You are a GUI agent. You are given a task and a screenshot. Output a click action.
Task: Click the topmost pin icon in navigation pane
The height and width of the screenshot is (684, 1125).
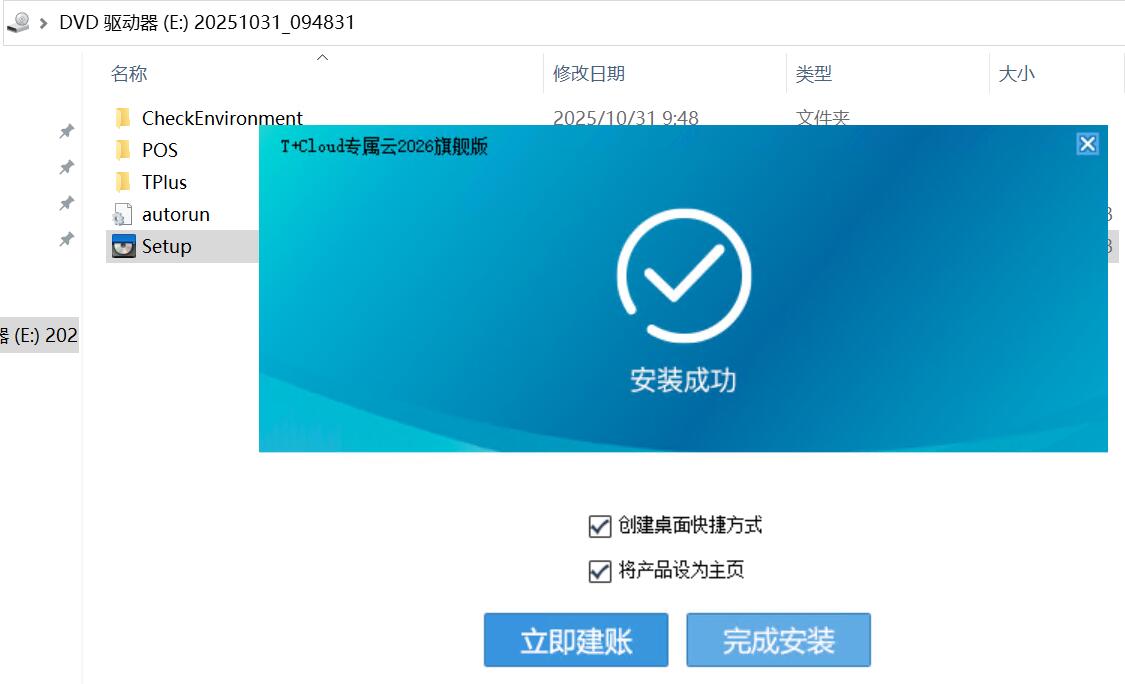click(66, 131)
